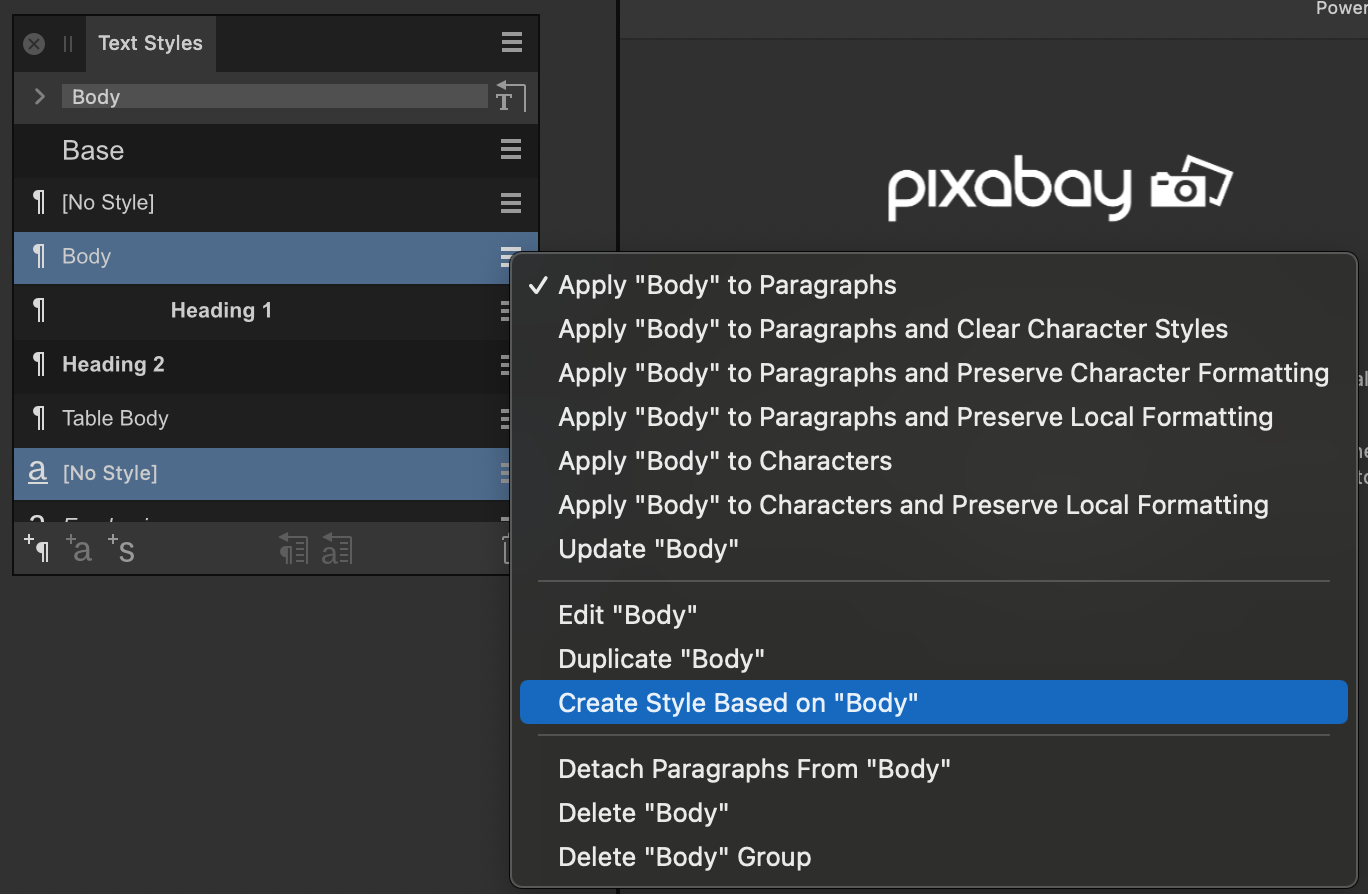This screenshot has height=894, width=1368.
Task: Choose Duplicate "Body"
Action: click(661, 658)
